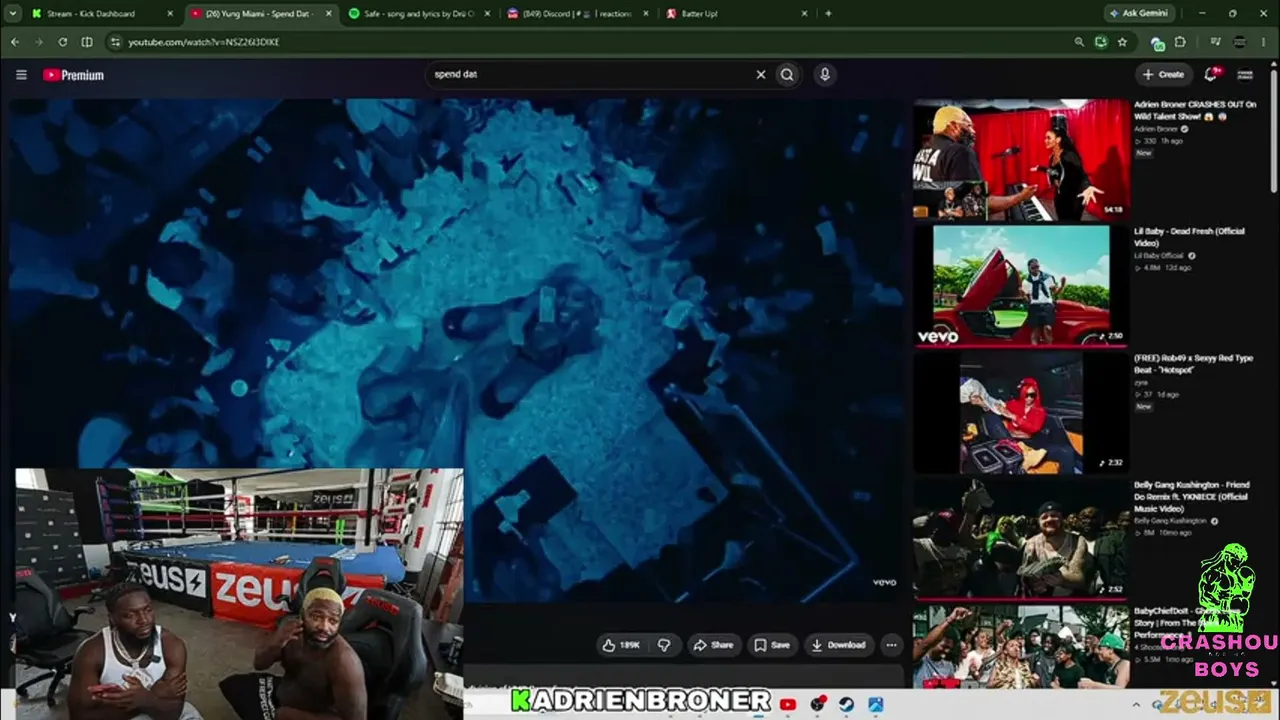
Task: Like the video with the thumbs-up button
Action: [x=621, y=645]
